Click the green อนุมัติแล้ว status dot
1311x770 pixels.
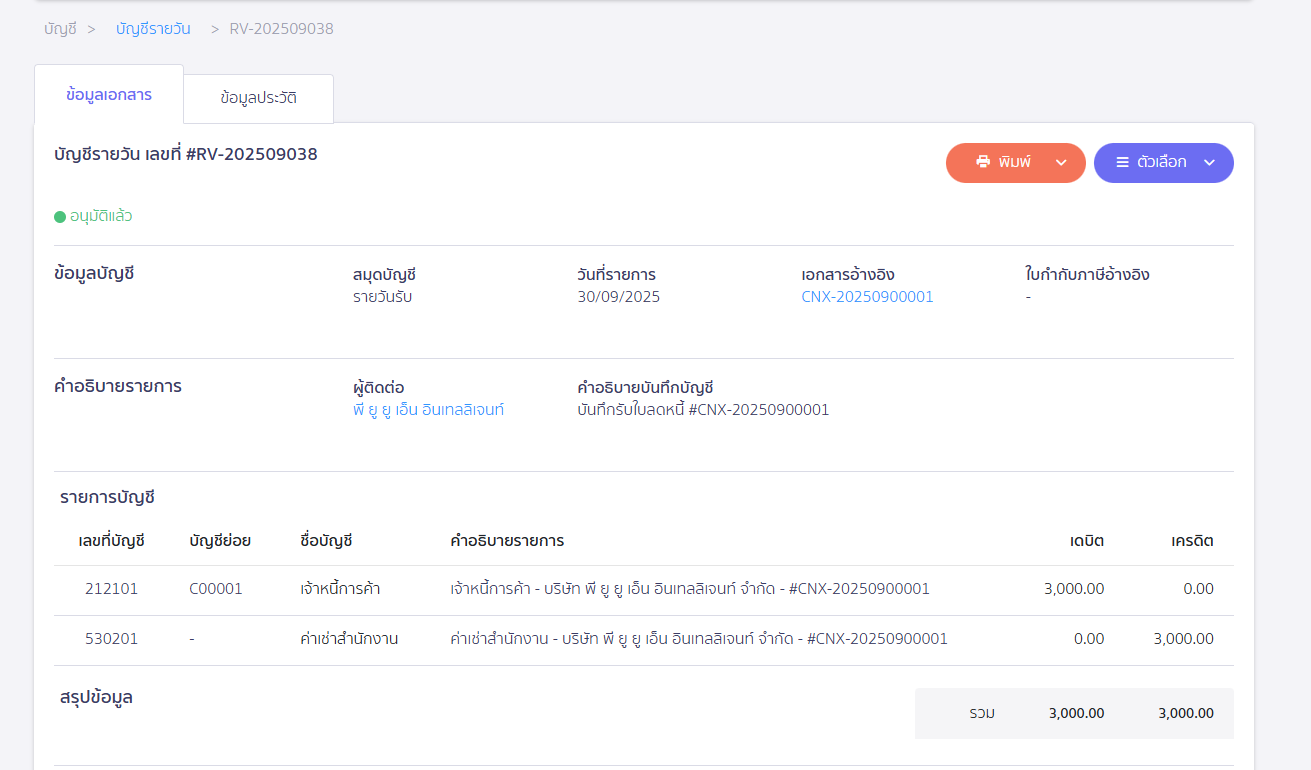tap(60, 216)
